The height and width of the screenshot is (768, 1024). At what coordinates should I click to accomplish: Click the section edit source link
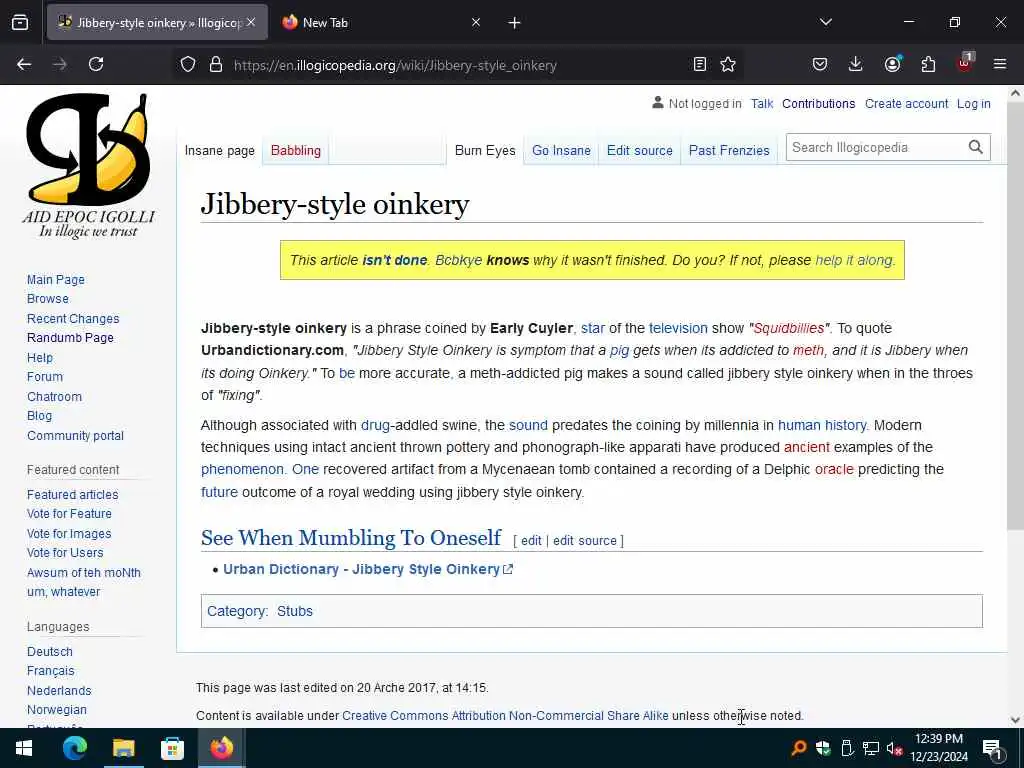pos(584,541)
